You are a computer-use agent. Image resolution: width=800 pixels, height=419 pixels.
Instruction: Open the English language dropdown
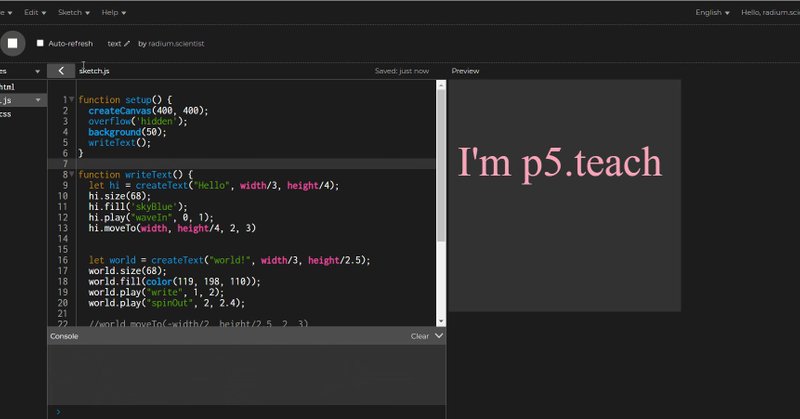[712, 12]
